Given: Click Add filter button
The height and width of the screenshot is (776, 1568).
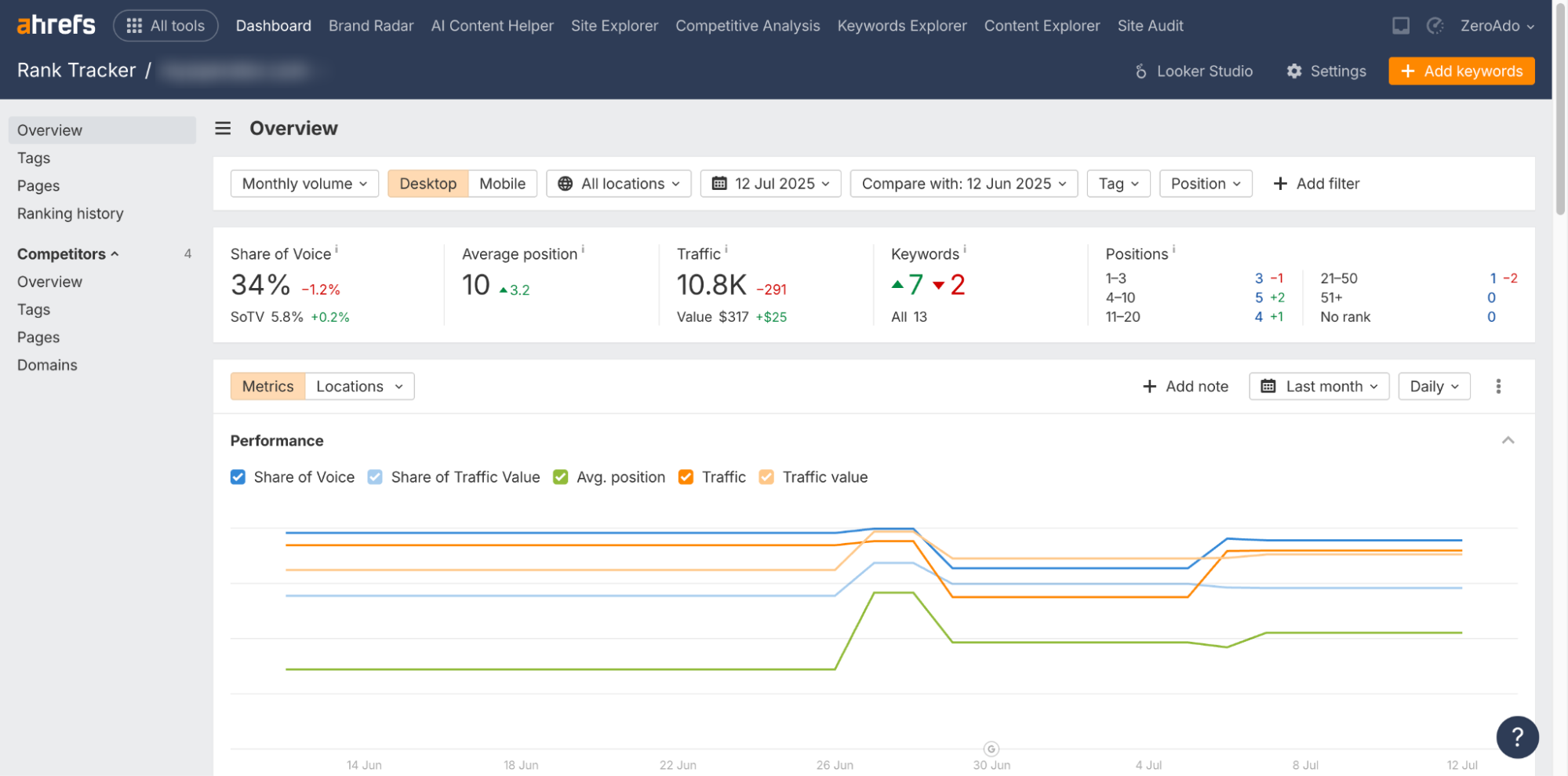Looking at the screenshot, I should coord(1316,184).
